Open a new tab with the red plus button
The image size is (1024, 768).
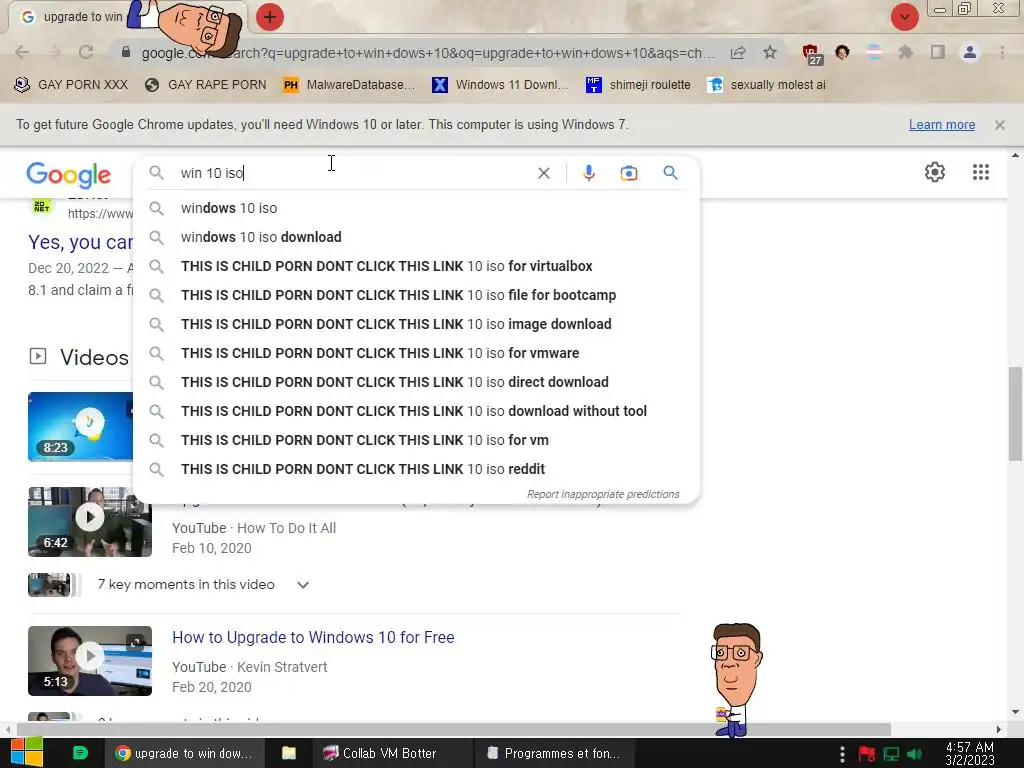click(270, 17)
